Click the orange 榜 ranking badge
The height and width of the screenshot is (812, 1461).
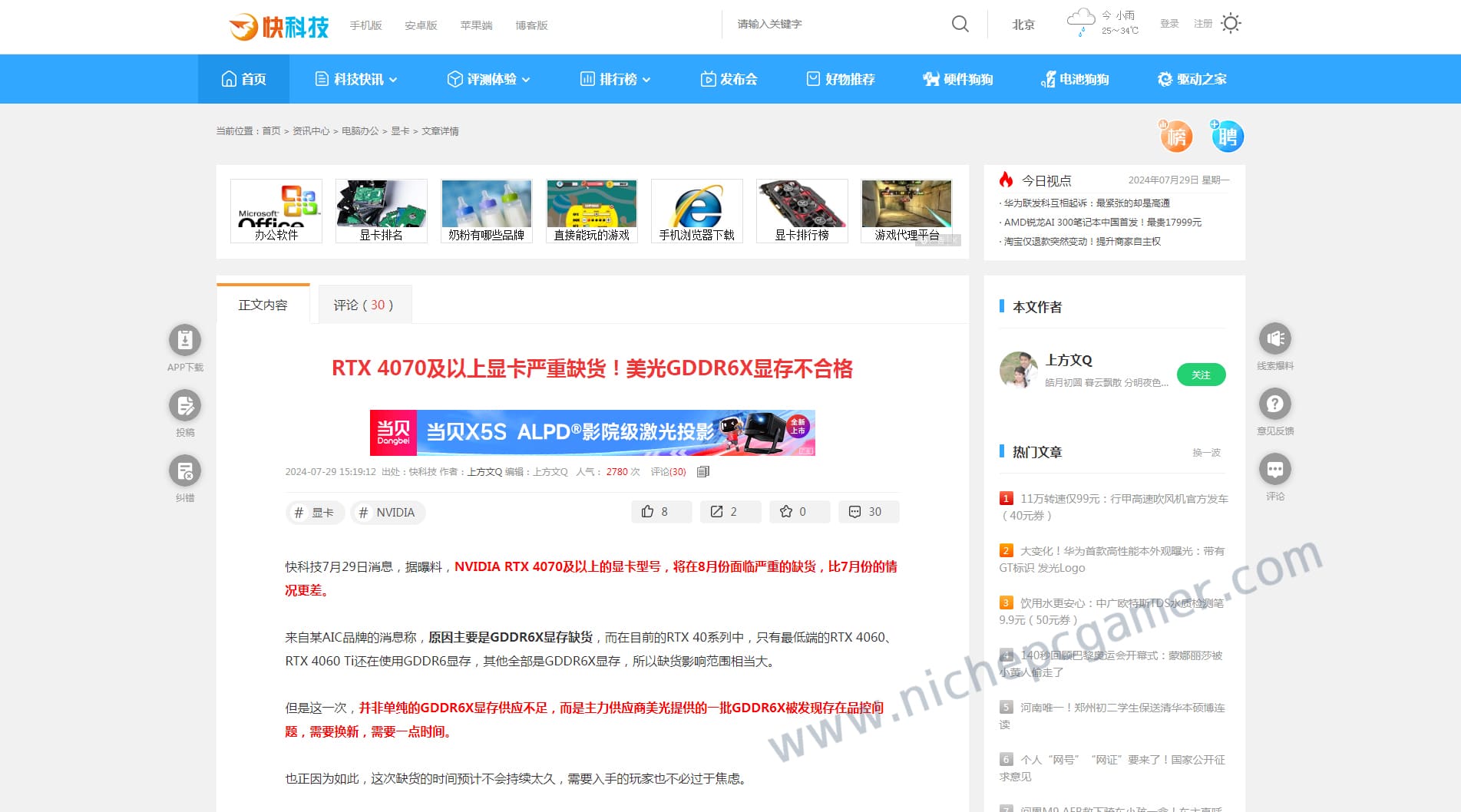[x=1175, y=137]
